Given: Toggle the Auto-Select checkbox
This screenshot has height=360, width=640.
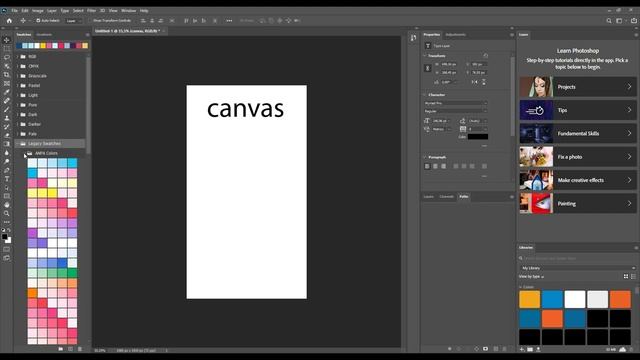Looking at the screenshot, I should pyautogui.click(x=38, y=20).
